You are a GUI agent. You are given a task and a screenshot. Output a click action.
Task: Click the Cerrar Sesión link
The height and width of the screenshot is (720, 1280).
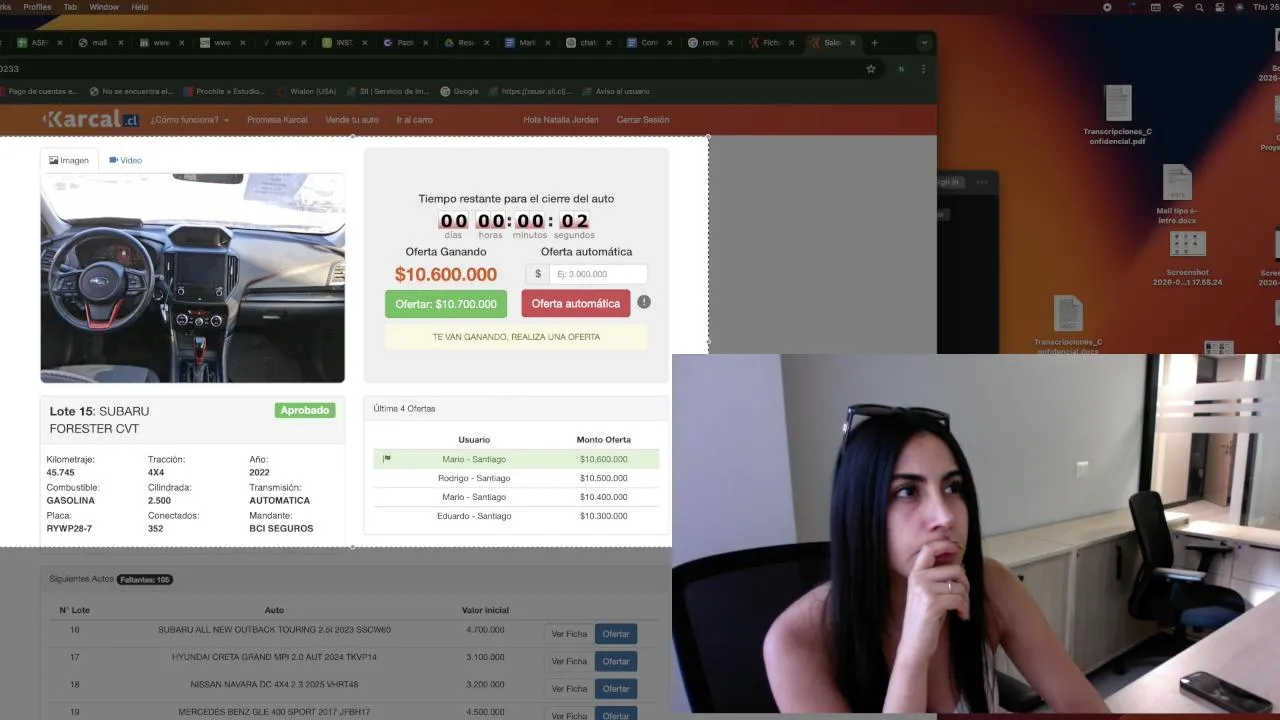(x=643, y=120)
